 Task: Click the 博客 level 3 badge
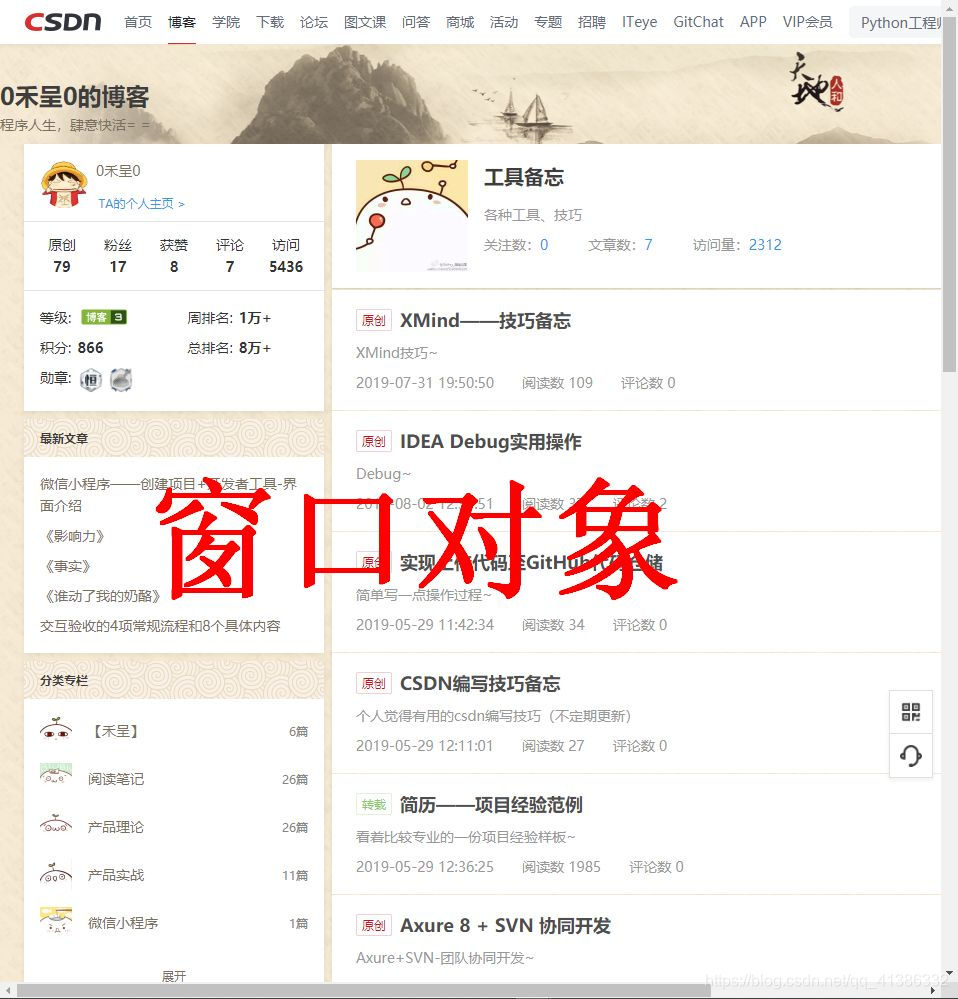[x=104, y=317]
